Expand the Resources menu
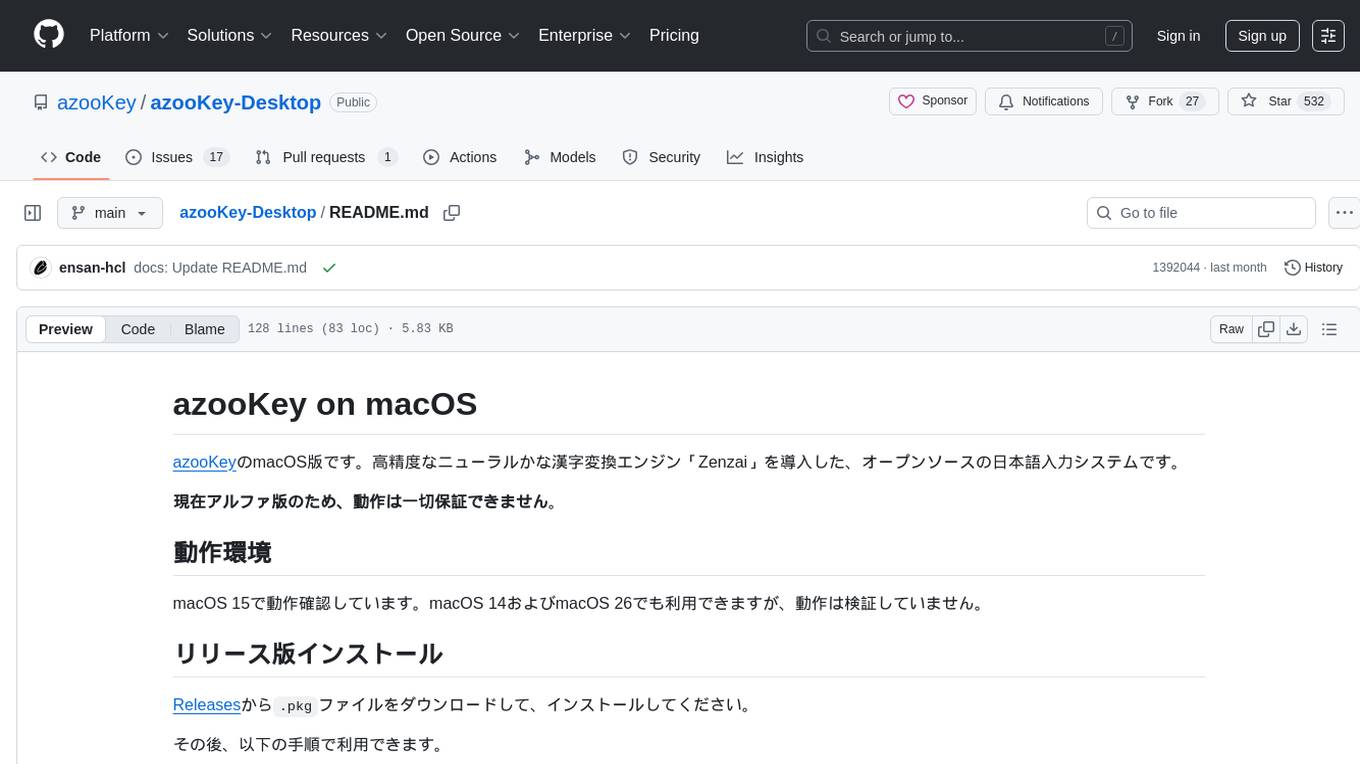Screen dimensions: 1360x764 click(339, 36)
